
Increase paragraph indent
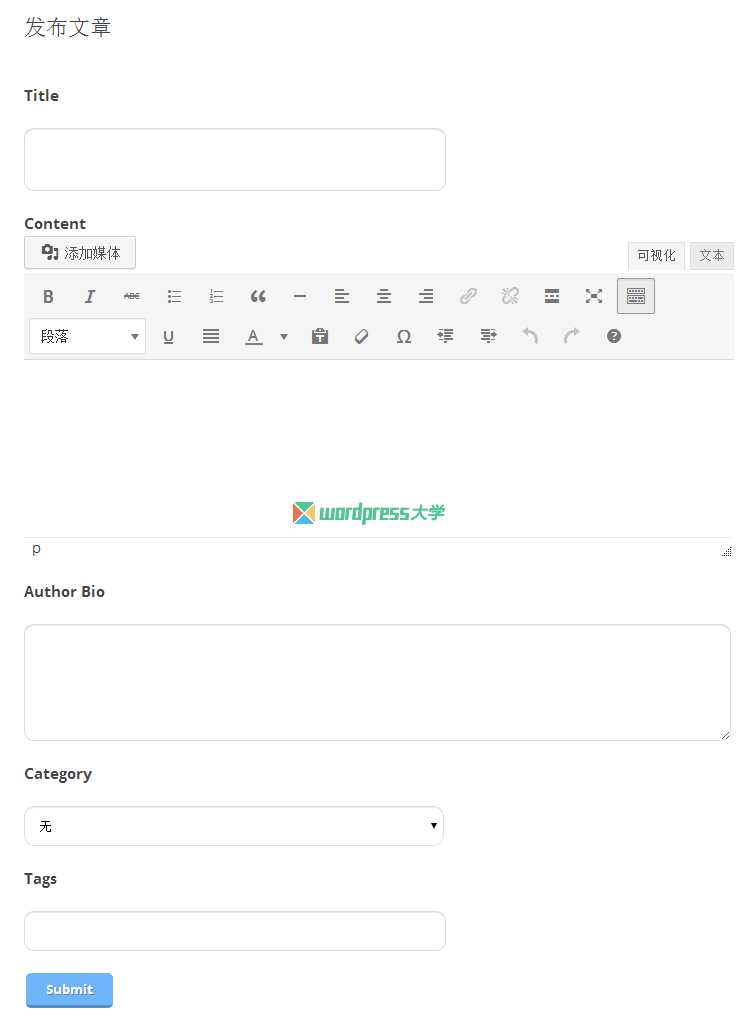[x=488, y=337]
